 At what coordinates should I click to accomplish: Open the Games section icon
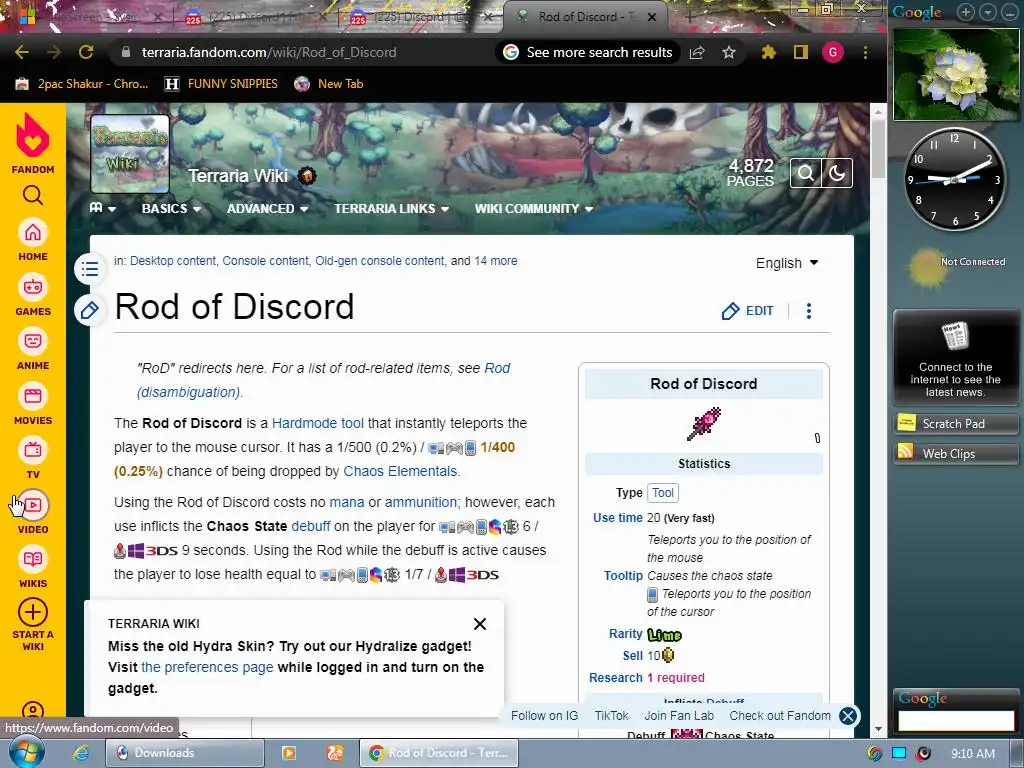point(33,287)
